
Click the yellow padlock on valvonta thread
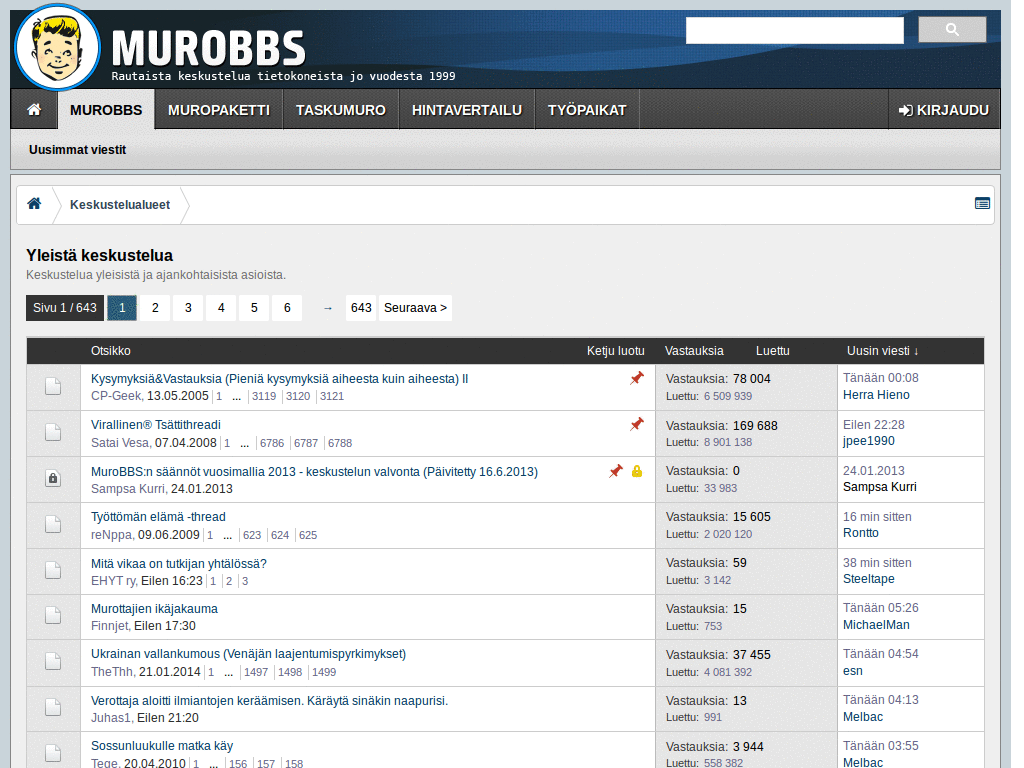tap(637, 471)
